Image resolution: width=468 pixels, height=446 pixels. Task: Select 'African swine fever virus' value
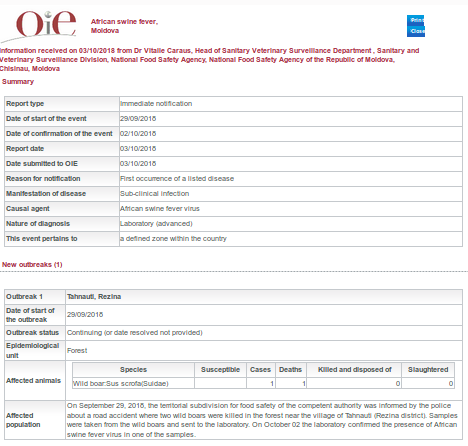pos(160,209)
